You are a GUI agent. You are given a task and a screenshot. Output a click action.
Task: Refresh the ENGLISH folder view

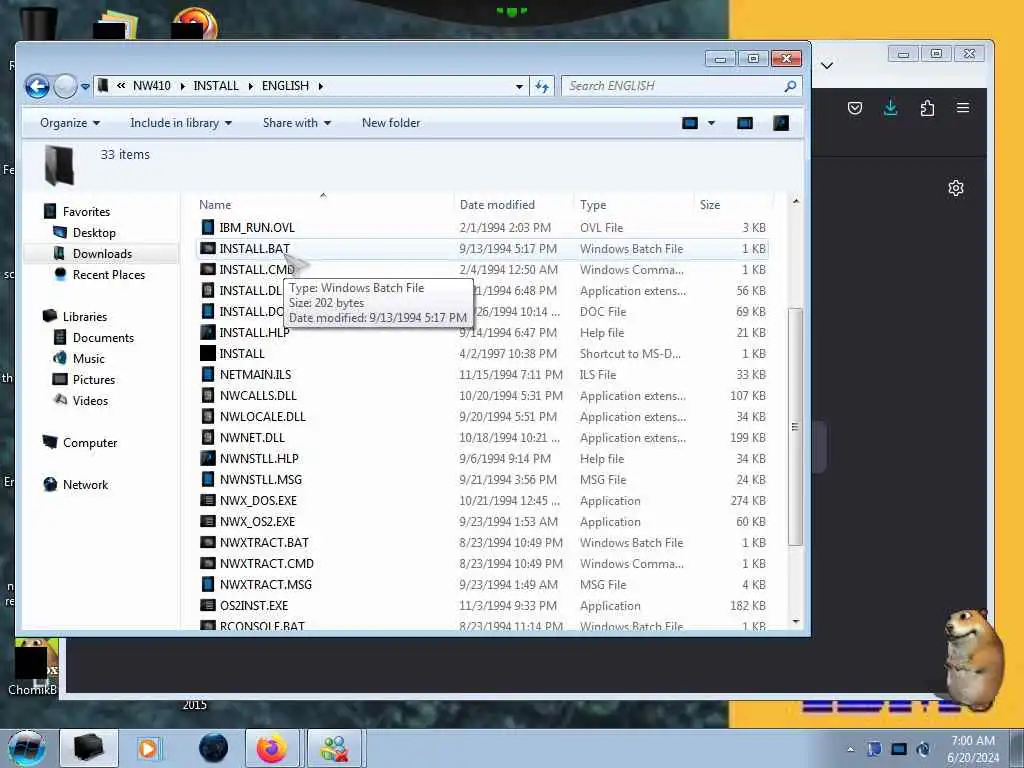click(x=542, y=86)
